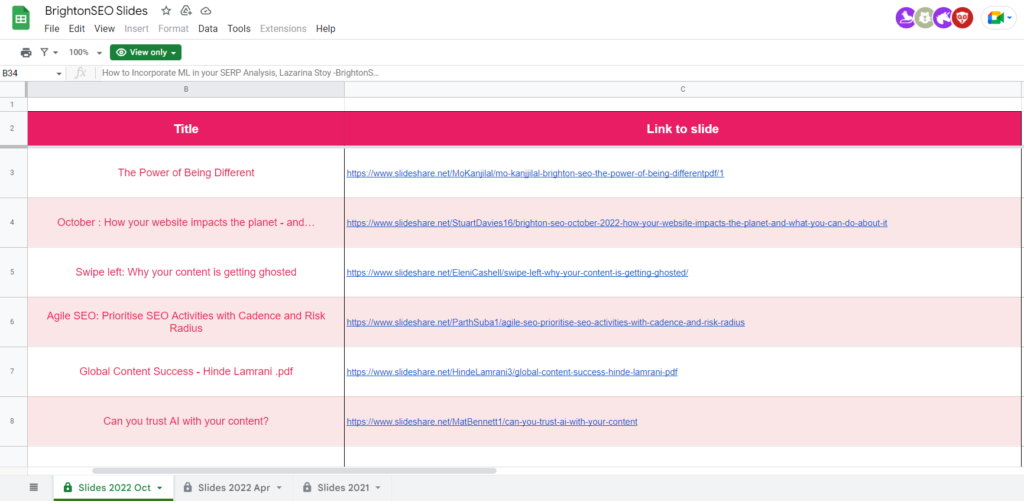Open the Data menu
The image size is (1024, 501).
(x=208, y=29)
